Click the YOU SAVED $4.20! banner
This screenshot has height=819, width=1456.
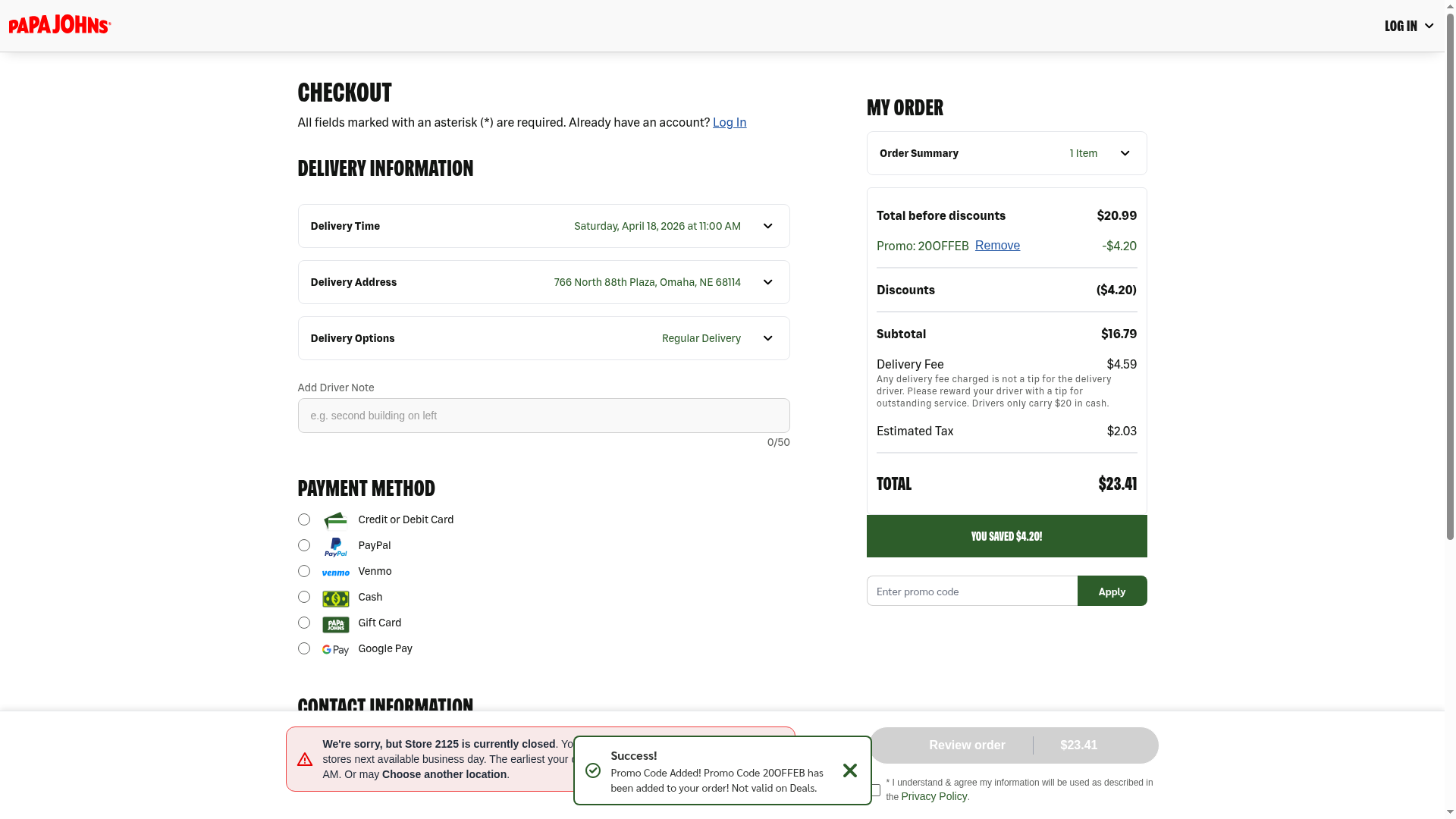click(1007, 536)
